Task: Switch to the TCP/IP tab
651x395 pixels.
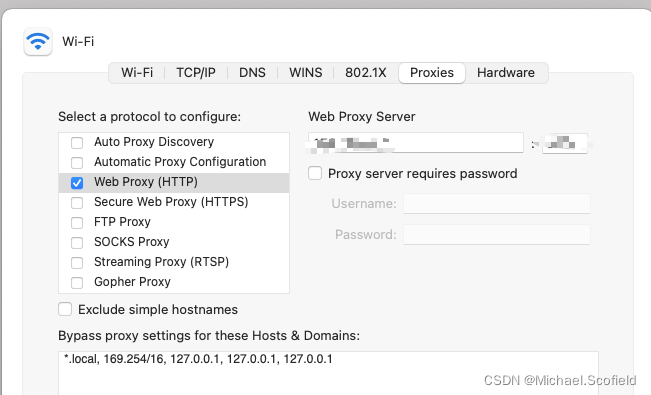Action: (x=196, y=73)
